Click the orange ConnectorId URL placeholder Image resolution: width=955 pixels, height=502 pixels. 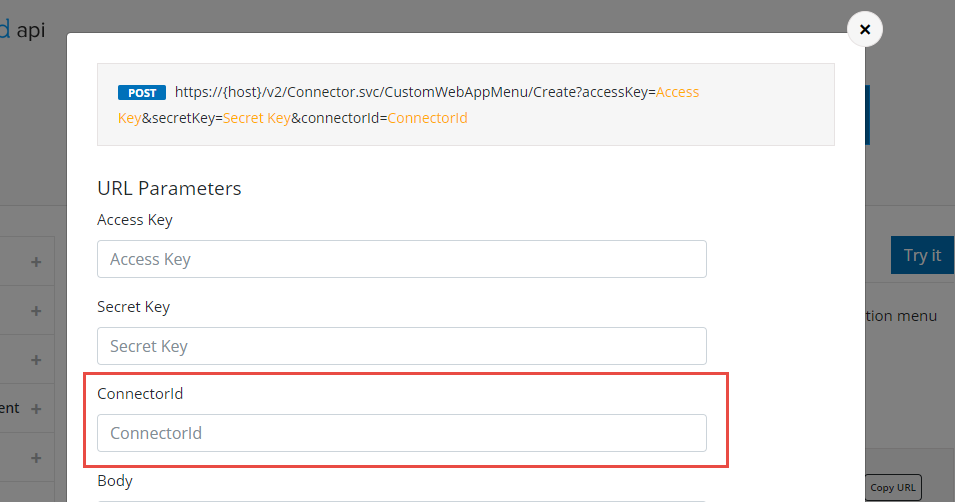[x=427, y=118]
